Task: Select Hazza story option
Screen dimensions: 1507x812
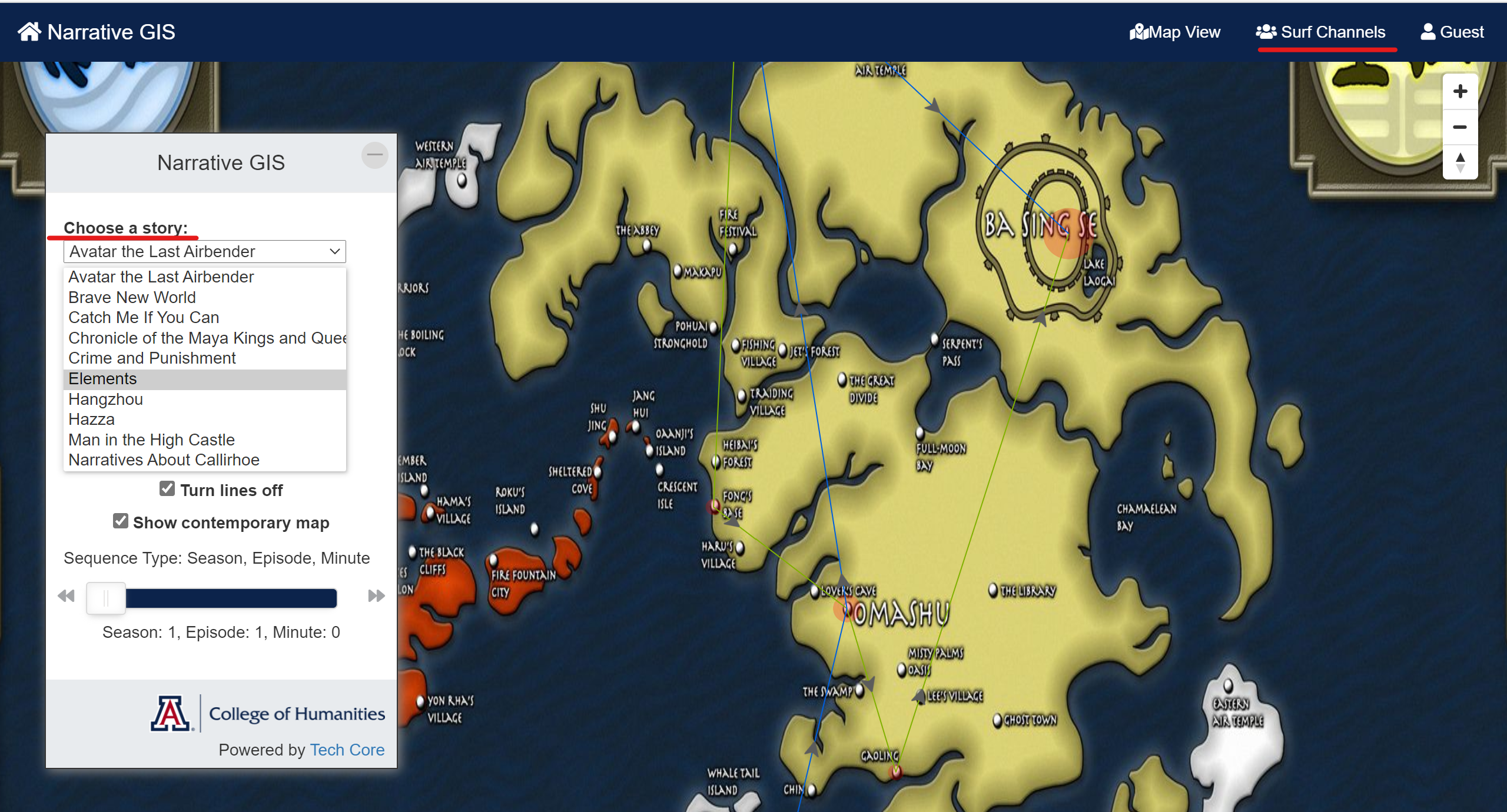Action: pos(204,420)
